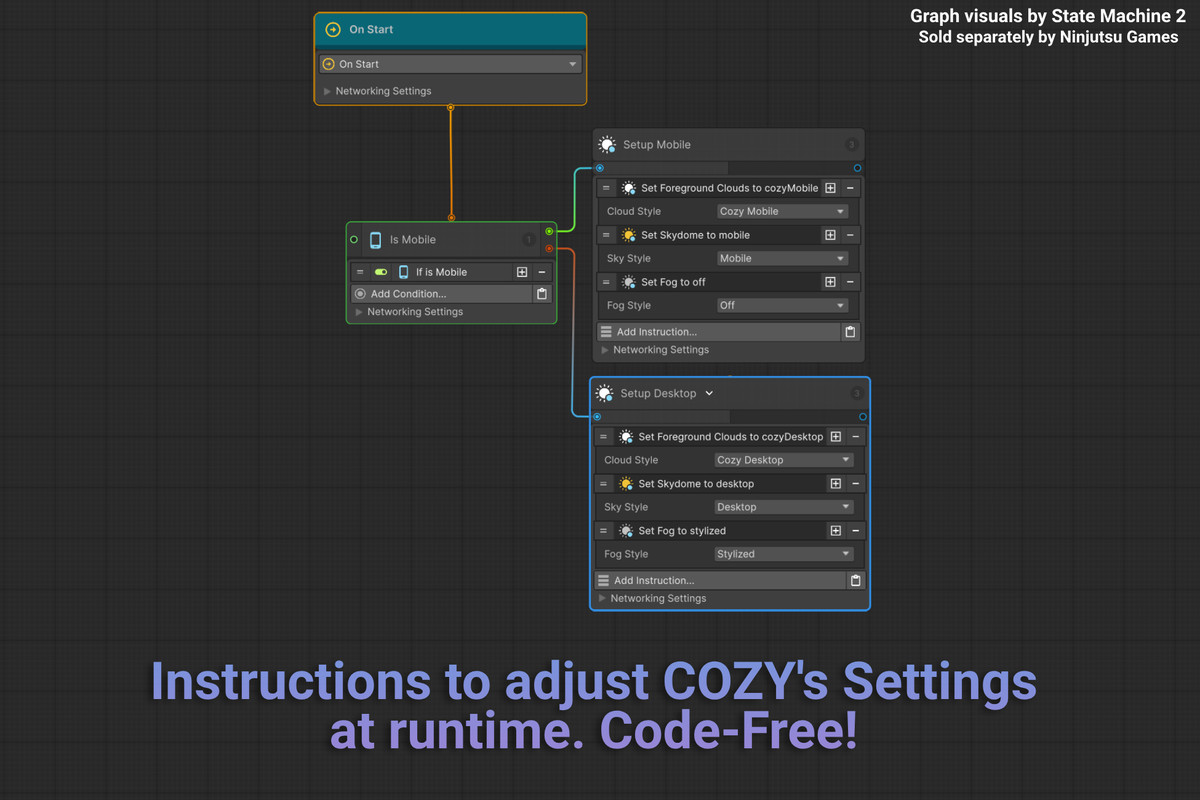Click the clipboard icon beside Add Condition
This screenshot has height=800, width=1200.
pyautogui.click(x=541, y=293)
